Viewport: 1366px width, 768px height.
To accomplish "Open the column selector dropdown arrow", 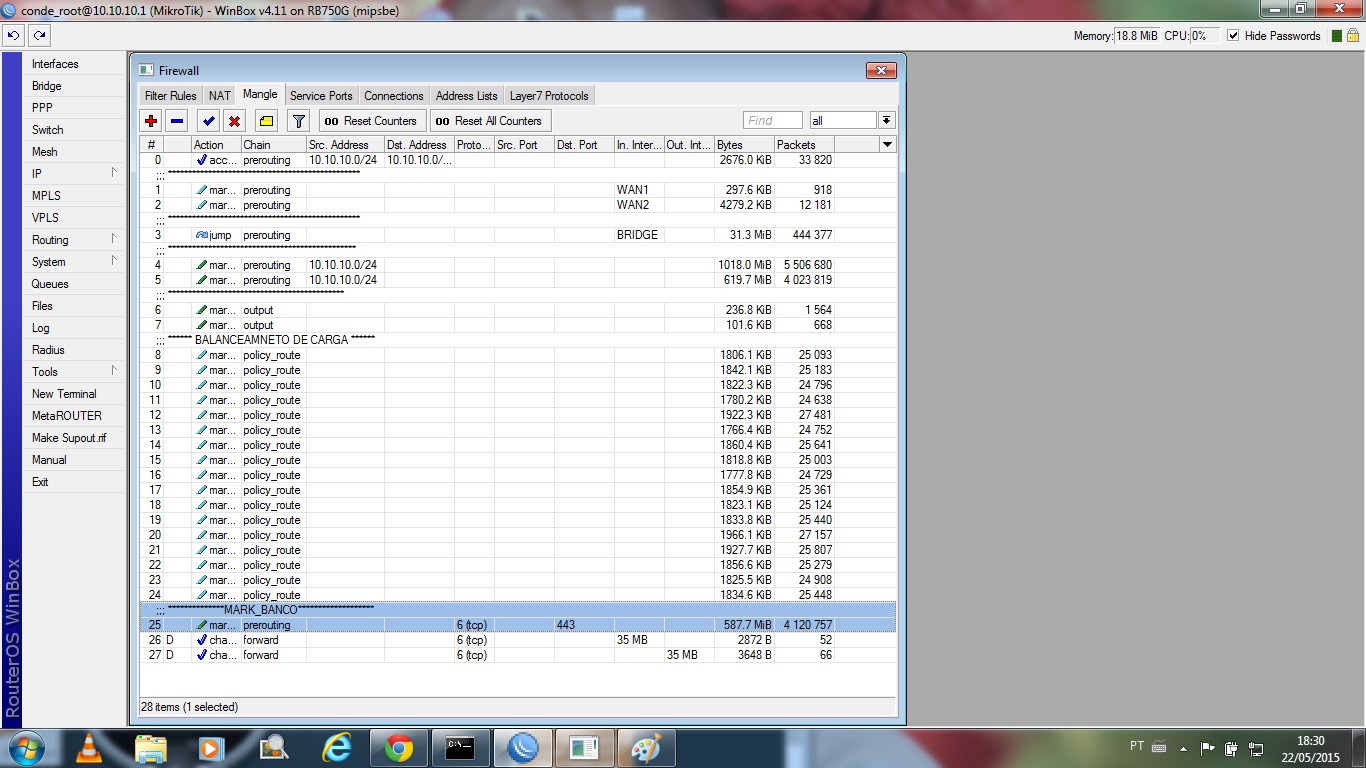I will coord(887,145).
